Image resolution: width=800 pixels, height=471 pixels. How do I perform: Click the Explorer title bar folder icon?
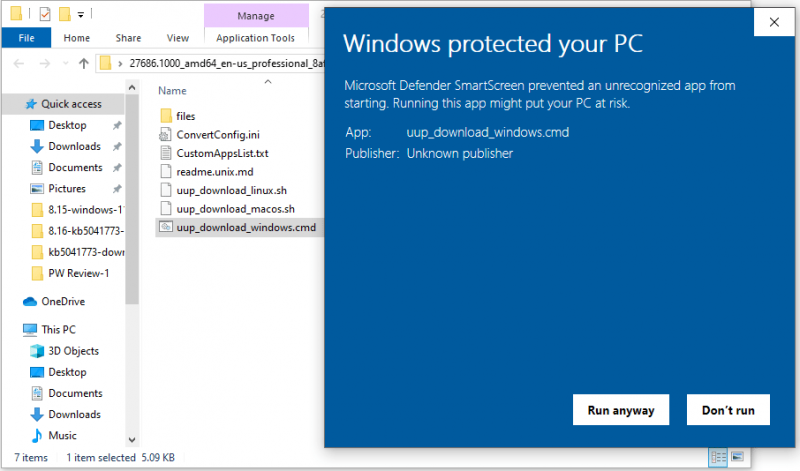16,13
